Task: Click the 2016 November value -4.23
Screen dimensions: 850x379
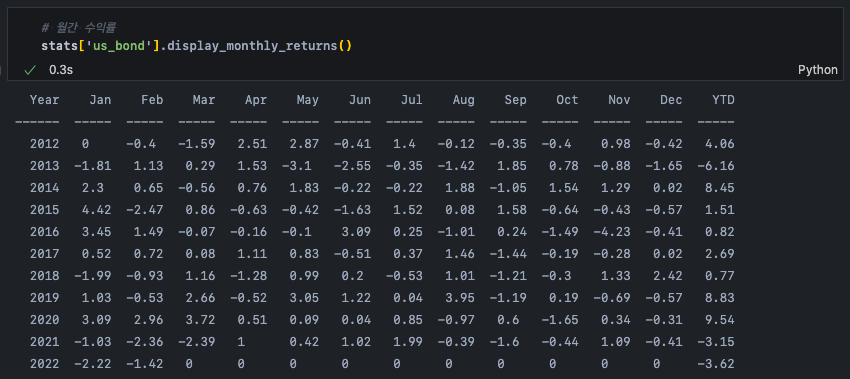Action: pyautogui.click(x=612, y=232)
